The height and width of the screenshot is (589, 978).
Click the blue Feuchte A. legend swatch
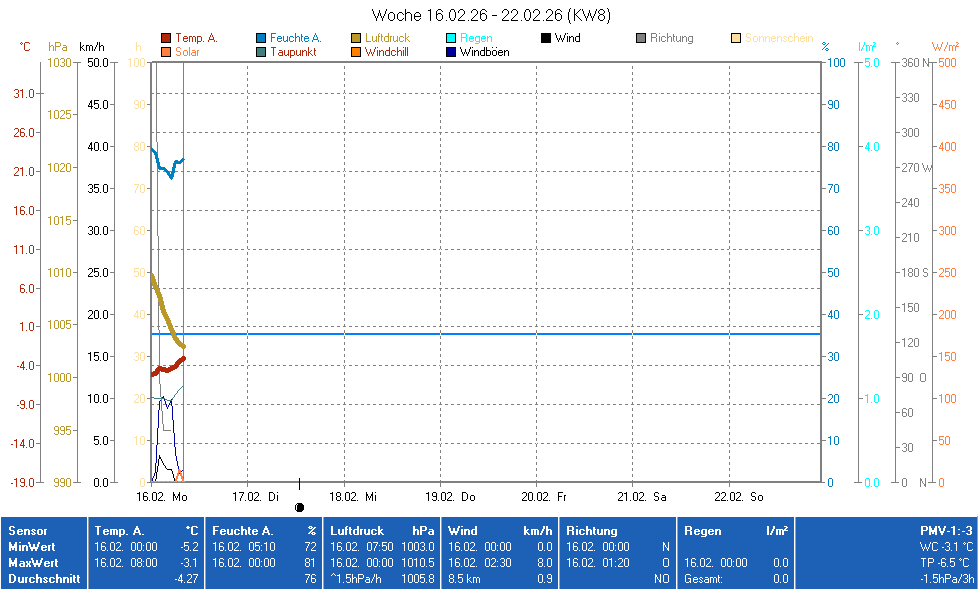[261, 38]
